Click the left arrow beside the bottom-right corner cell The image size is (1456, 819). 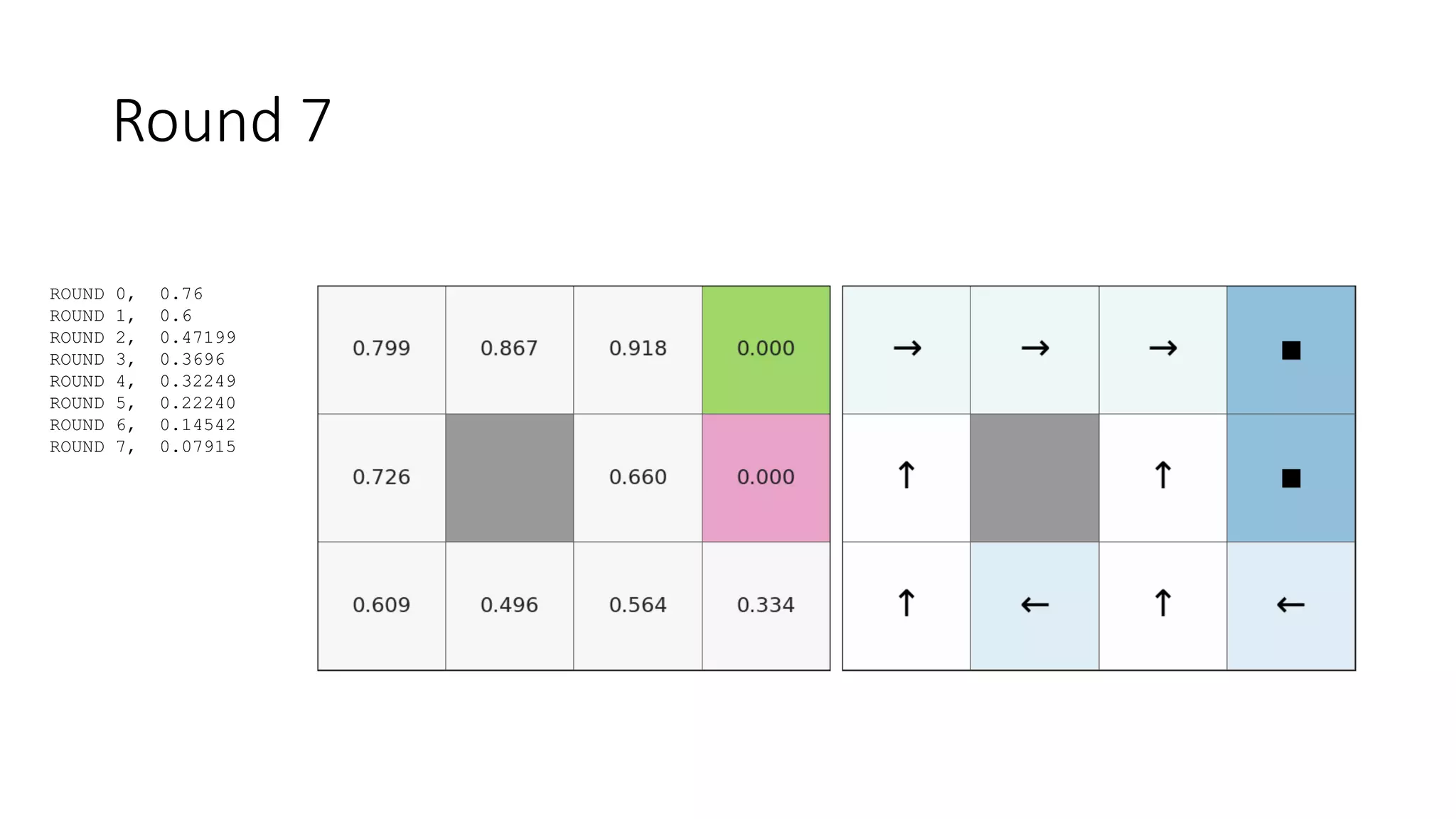[x=1290, y=605]
